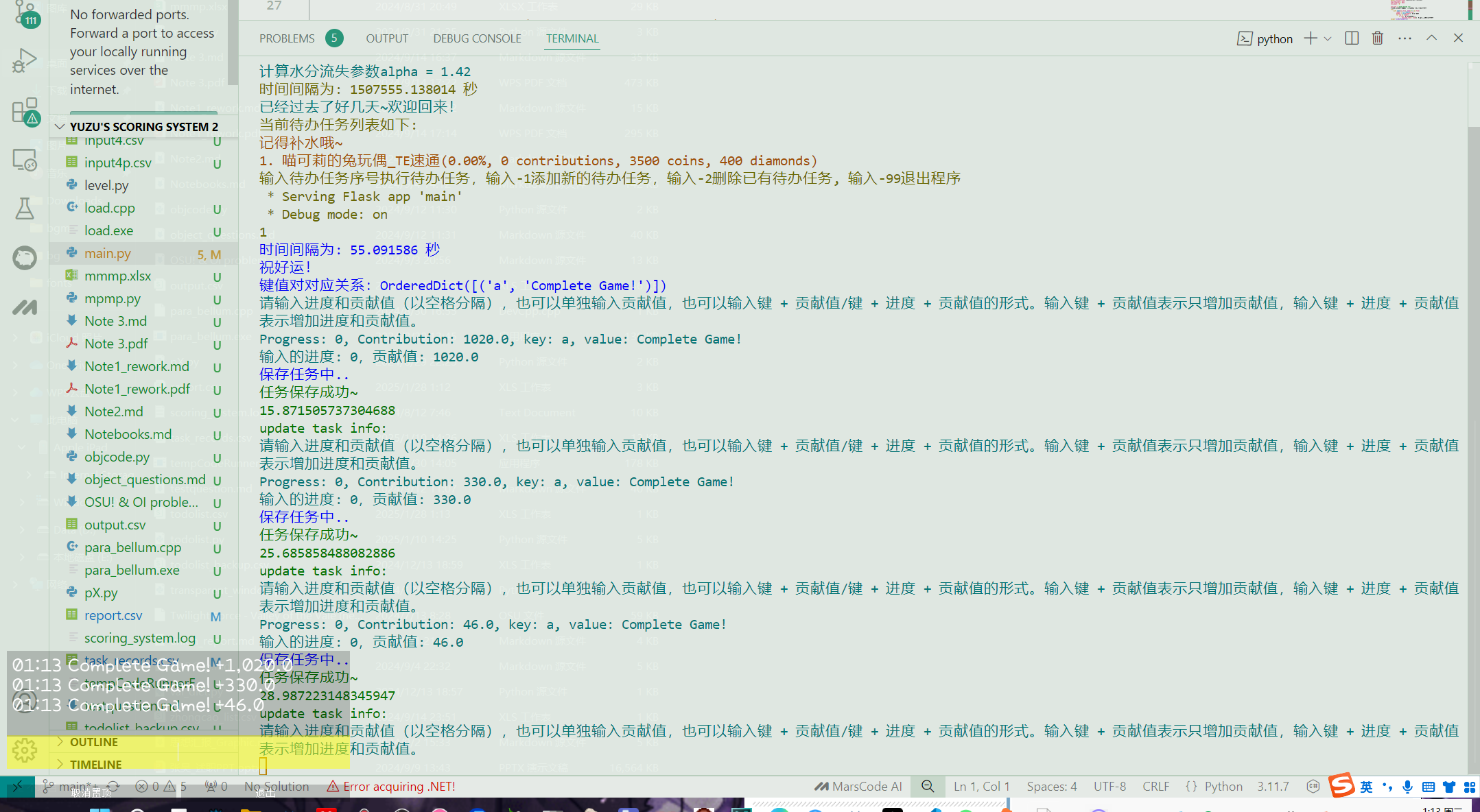Open the Run and Debug view
This screenshot has width=1480, height=812.
coord(24,61)
